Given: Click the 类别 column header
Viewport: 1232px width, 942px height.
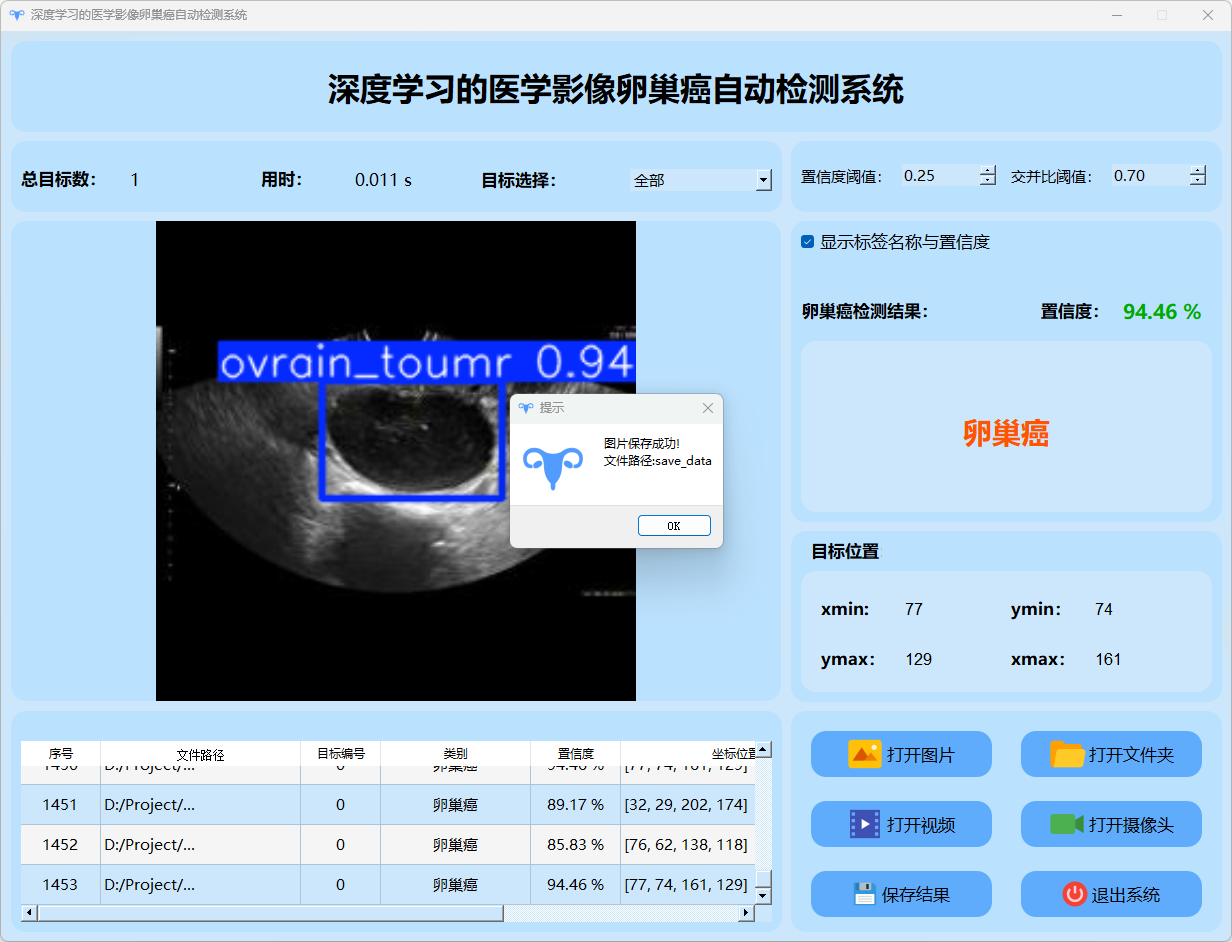Looking at the screenshot, I should tap(456, 754).
